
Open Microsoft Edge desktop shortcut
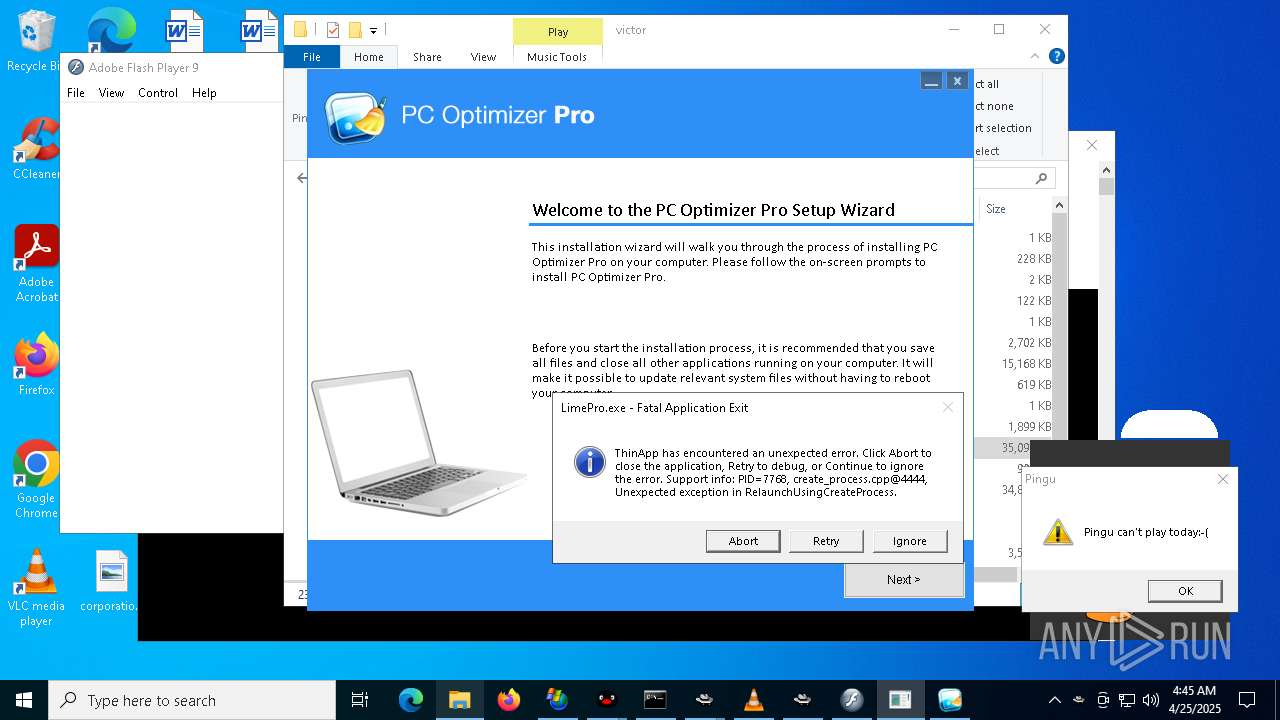(110, 32)
